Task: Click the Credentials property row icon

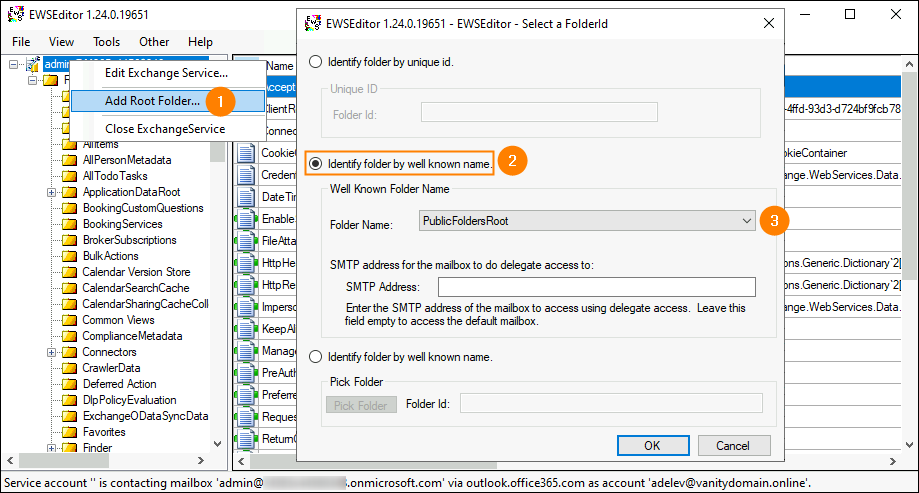Action: (x=246, y=175)
